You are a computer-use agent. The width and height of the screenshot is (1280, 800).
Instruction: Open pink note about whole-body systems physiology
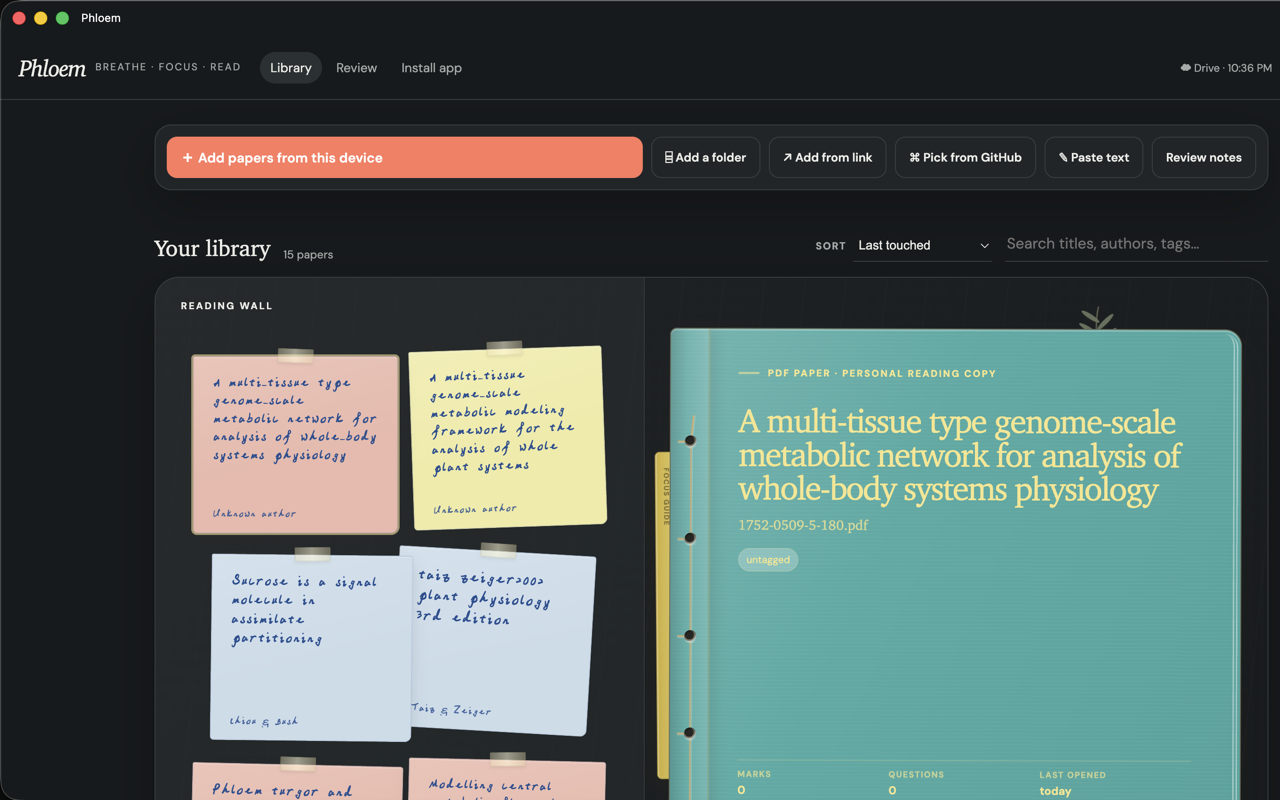(295, 443)
